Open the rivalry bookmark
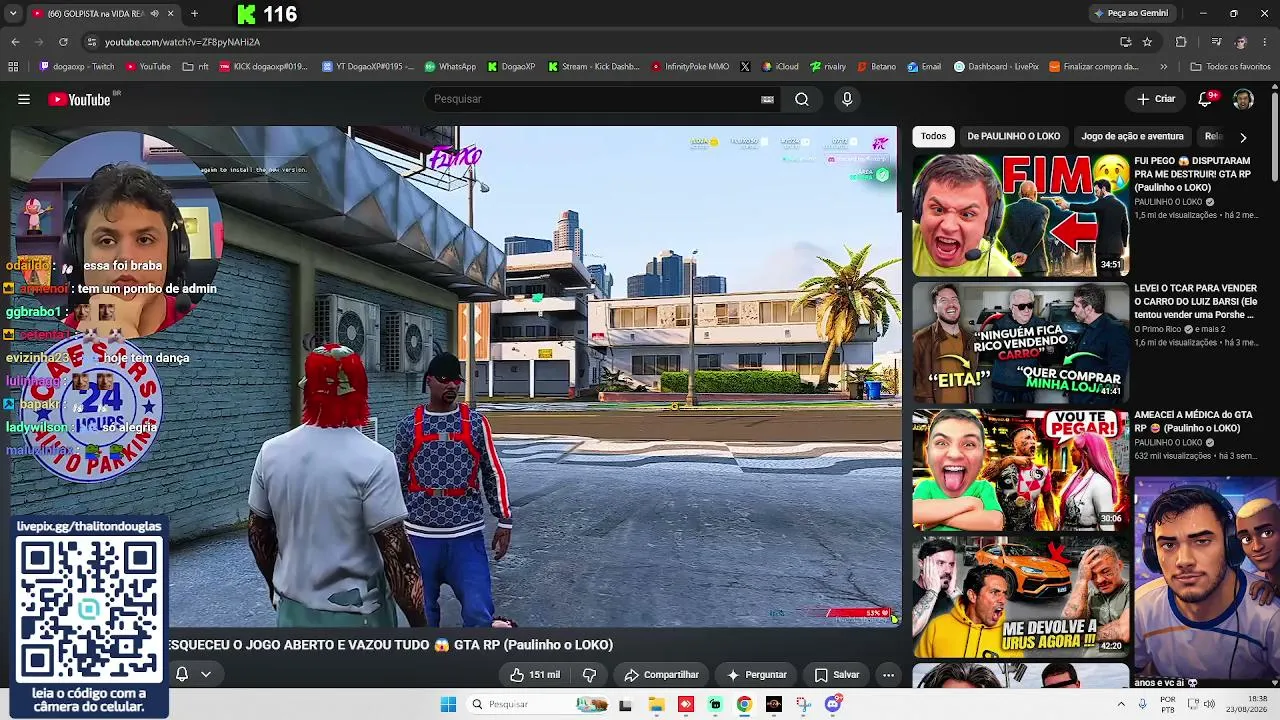 point(828,67)
